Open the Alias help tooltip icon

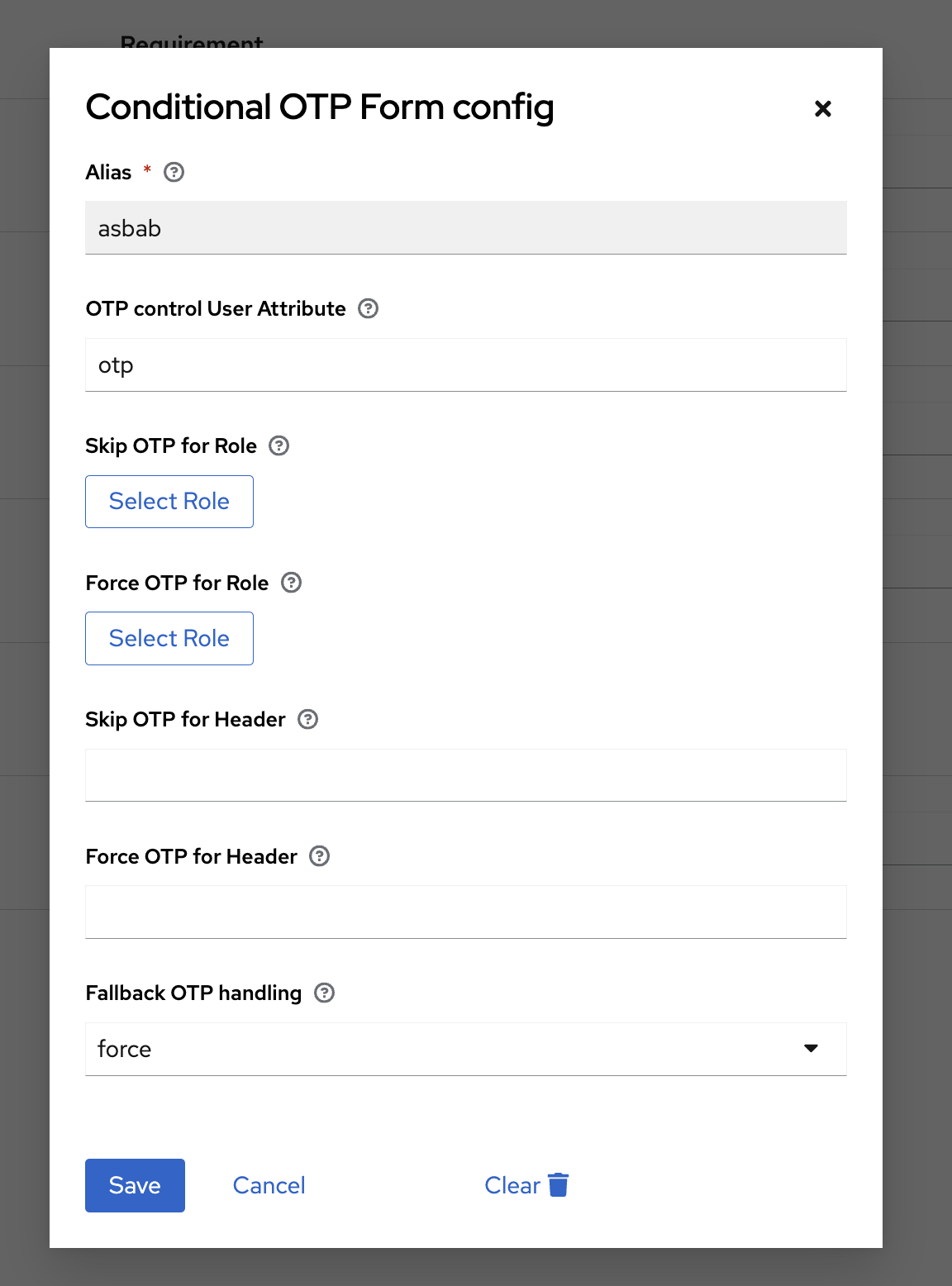pos(174,172)
